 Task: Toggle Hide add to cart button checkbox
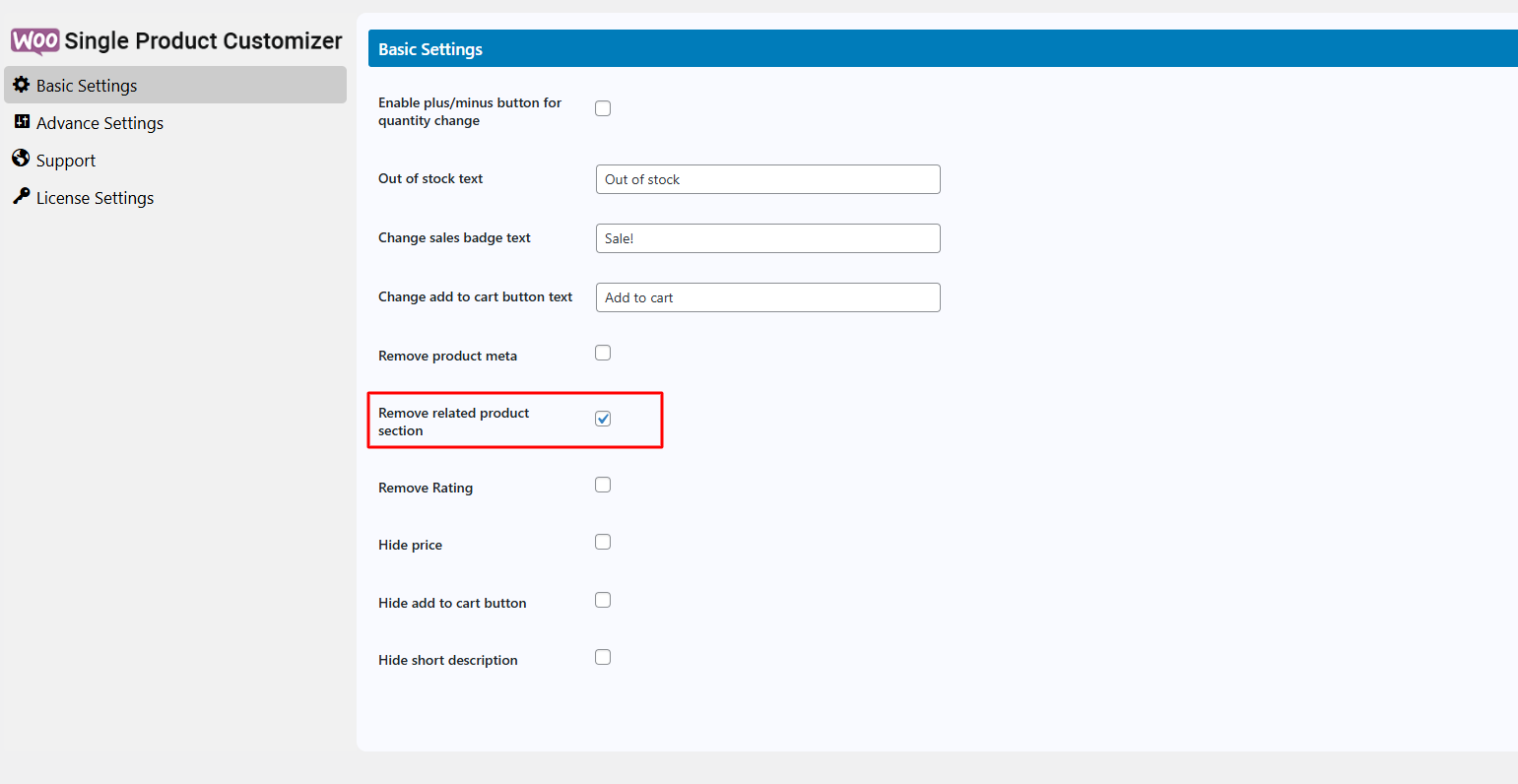click(x=603, y=600)
